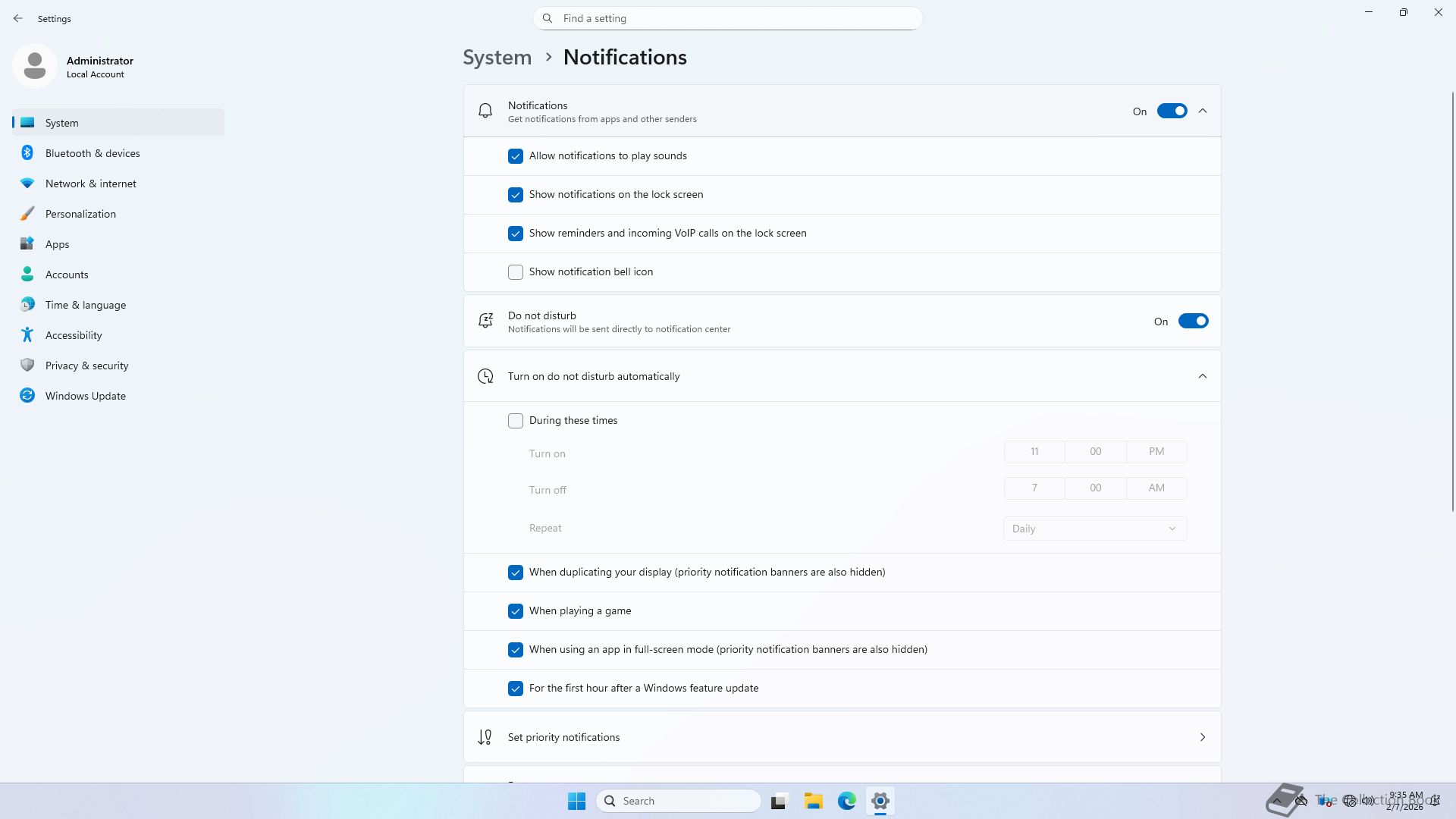Collapse the Notifications section chevron
This screenshot has height=819, width=1456.
[x=1203, y=111]
